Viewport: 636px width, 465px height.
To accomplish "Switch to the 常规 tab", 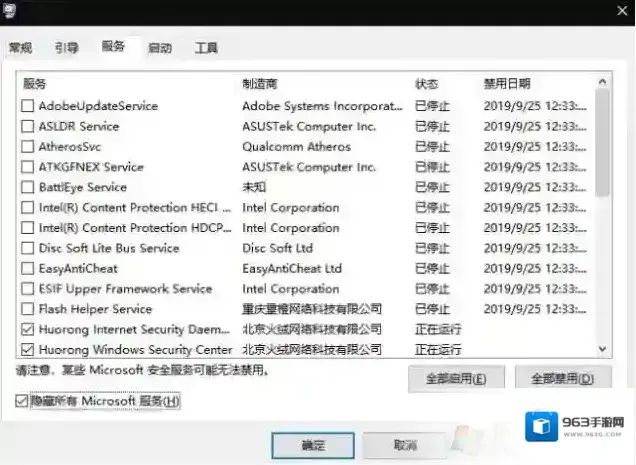I will pos(21,48).
